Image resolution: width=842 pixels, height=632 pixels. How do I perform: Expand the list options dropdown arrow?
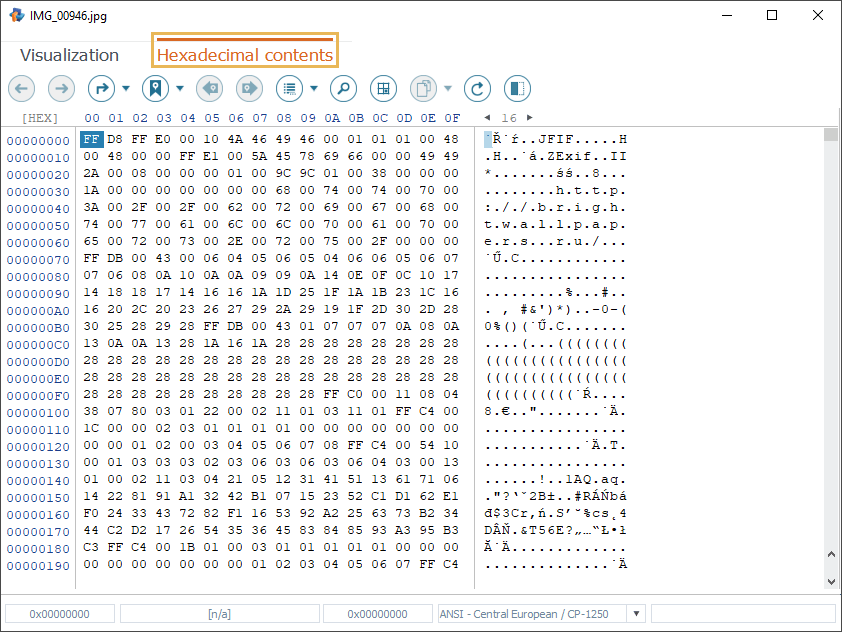[314, 88]
